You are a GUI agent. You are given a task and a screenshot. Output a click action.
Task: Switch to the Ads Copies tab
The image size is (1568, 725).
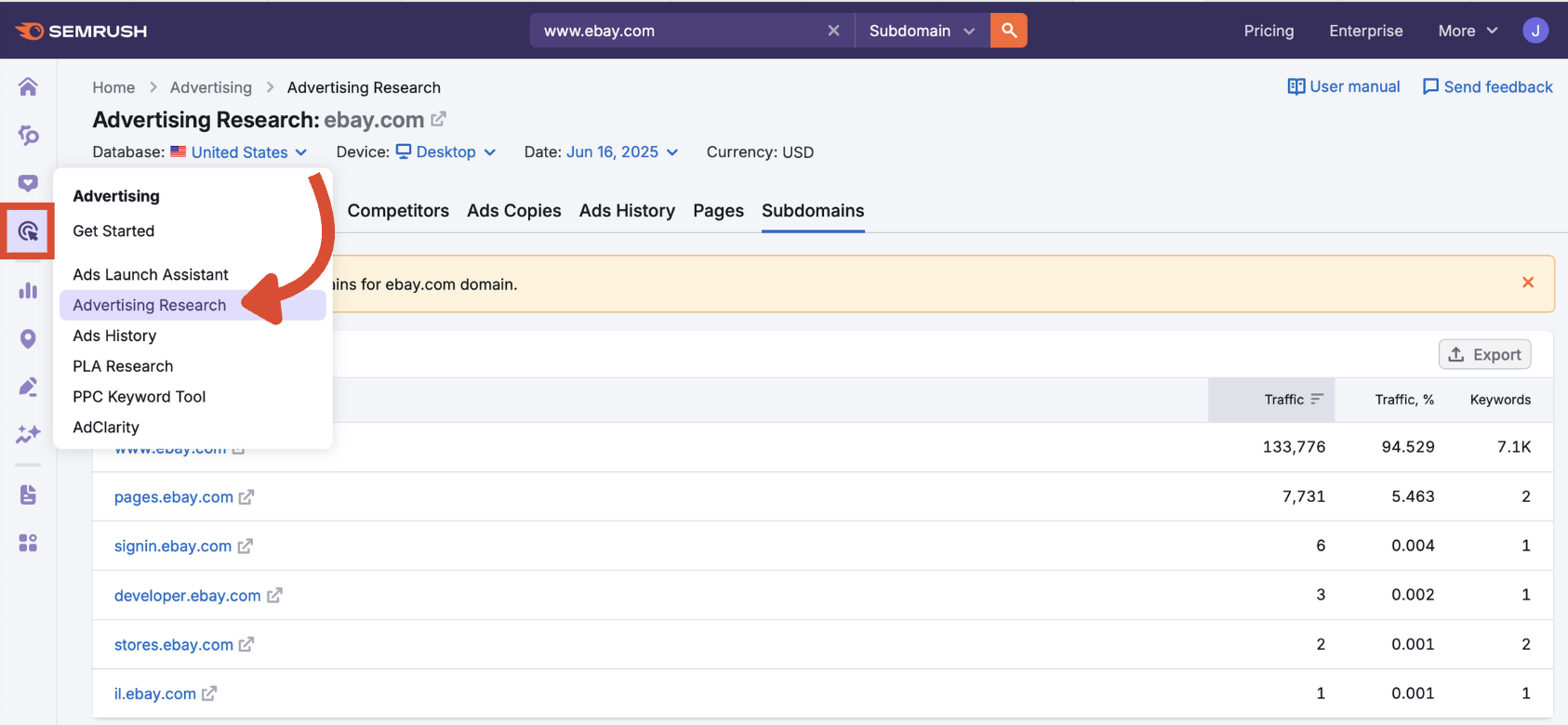pos(514,211)
